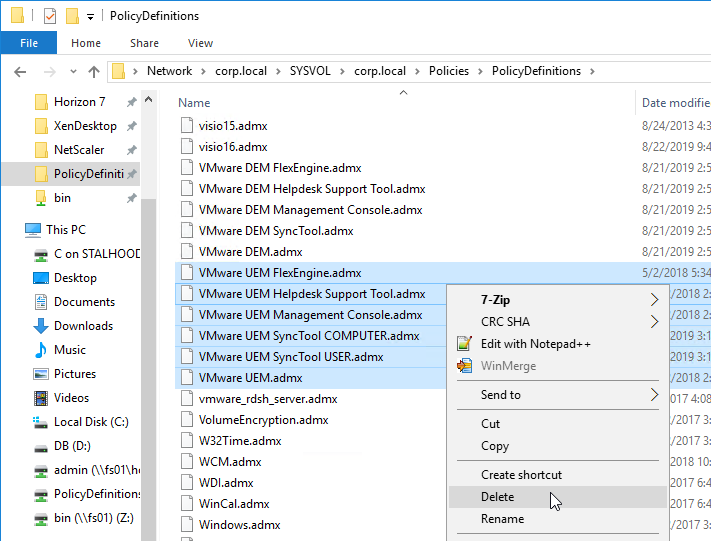Expand the chevron after SYSVOL breadcrumb
The height and width of the screenshot is (541, 711).
coord(342,72)
